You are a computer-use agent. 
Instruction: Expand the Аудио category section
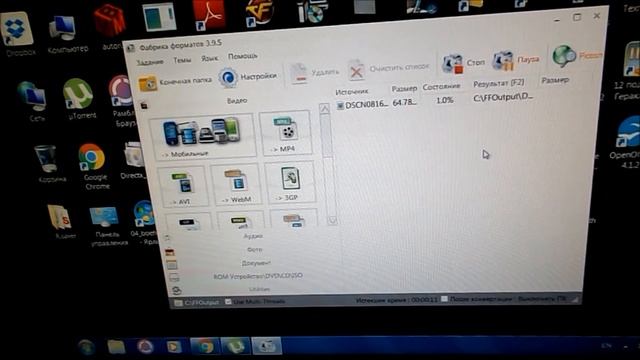(x=253, y=236)
